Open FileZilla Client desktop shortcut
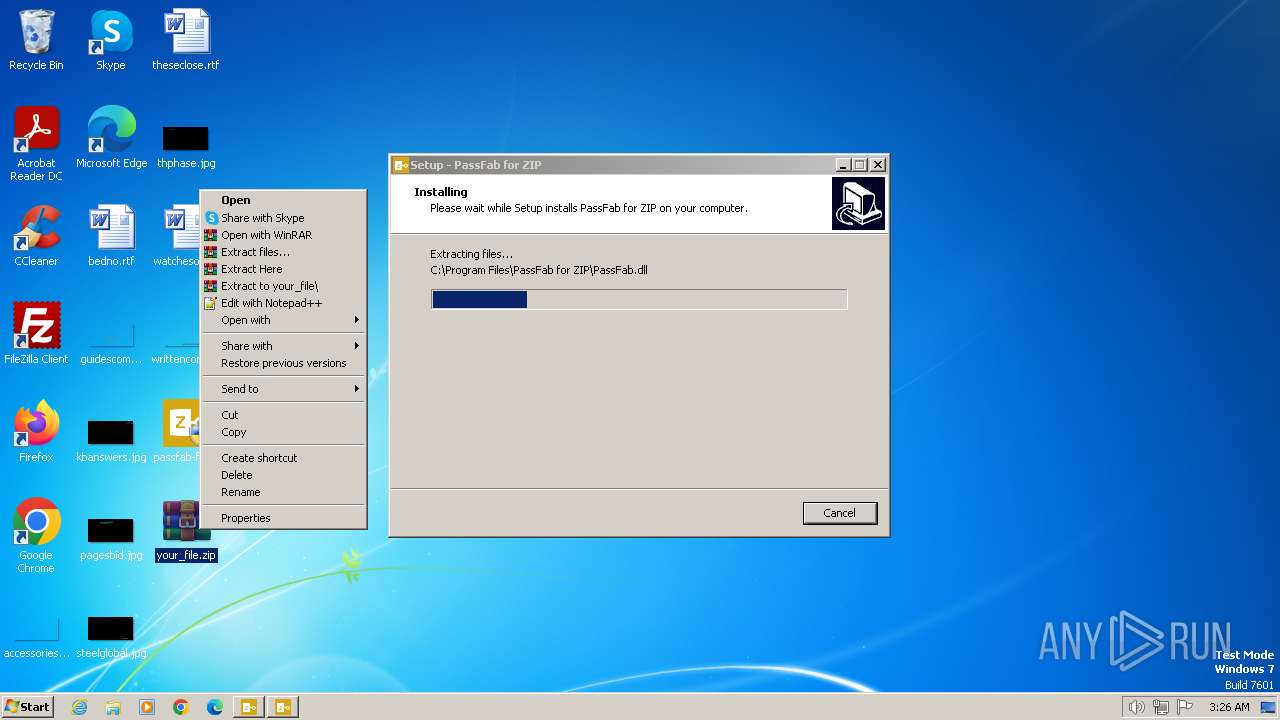 click(x=36, y=334)
